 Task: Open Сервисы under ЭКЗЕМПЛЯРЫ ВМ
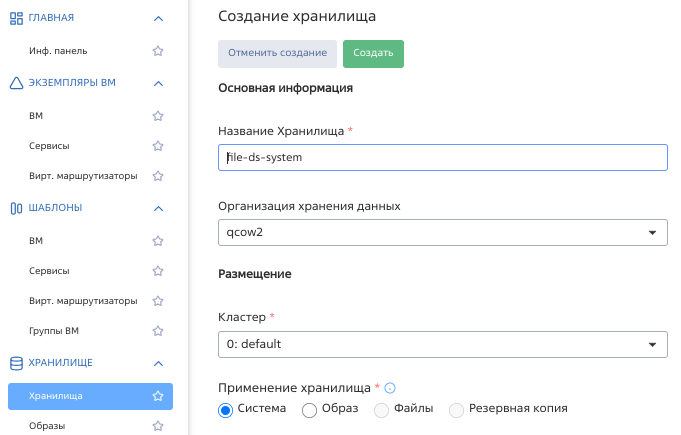click(49, 146)
